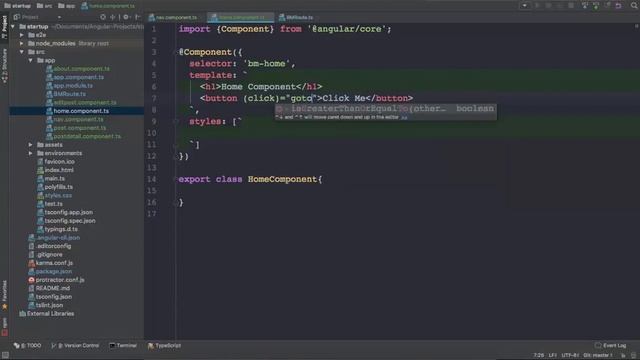
Task: Expand the environments folder
Action: point(31,153)
